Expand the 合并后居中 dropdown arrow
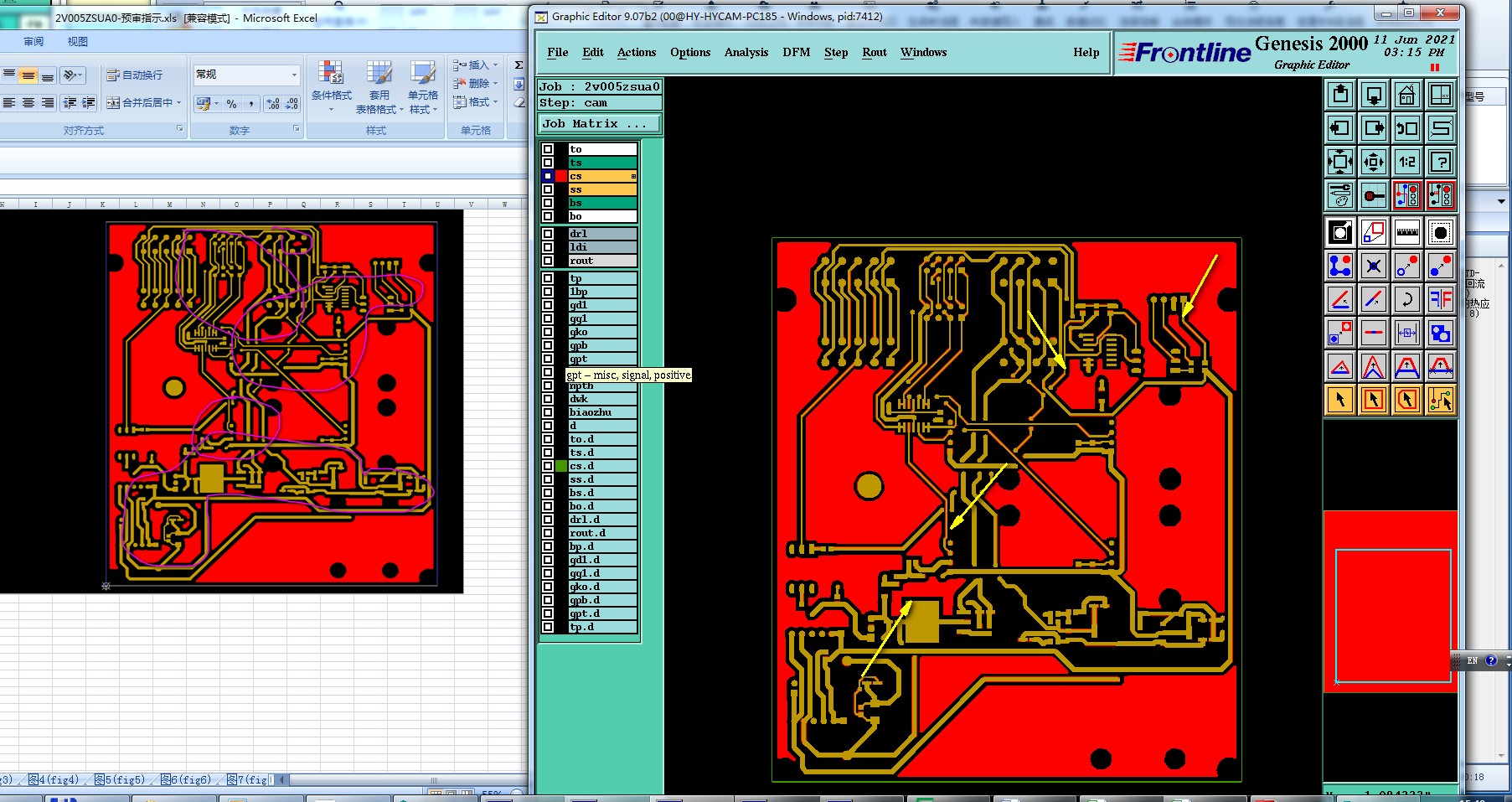This screenshot has height=802, width=1512. pos(178,102)
